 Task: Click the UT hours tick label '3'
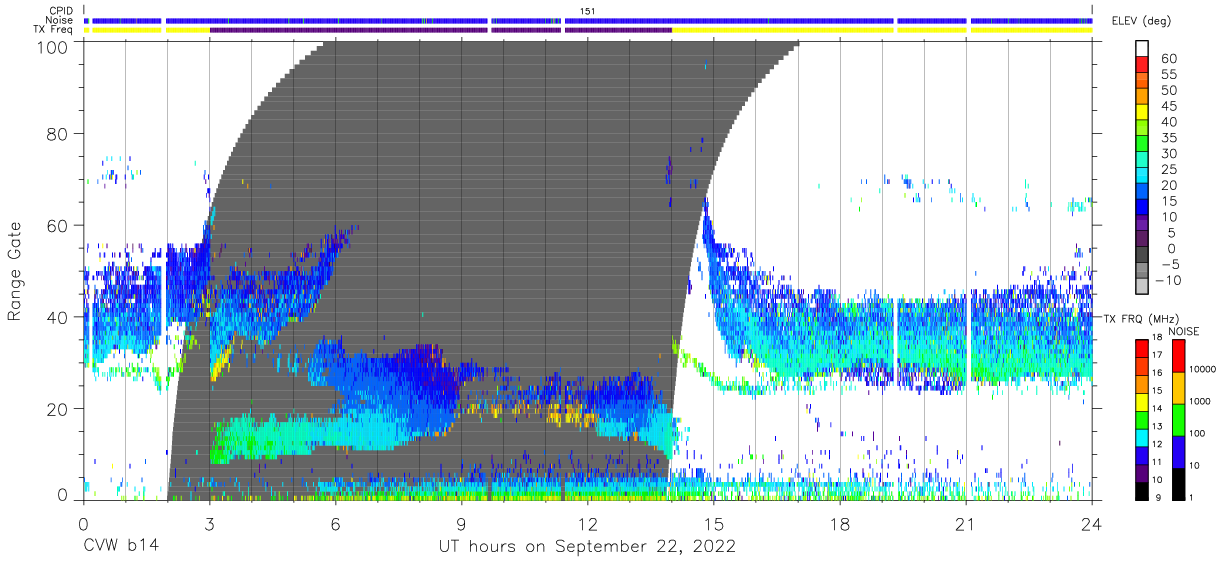click(x=209, y=523)
